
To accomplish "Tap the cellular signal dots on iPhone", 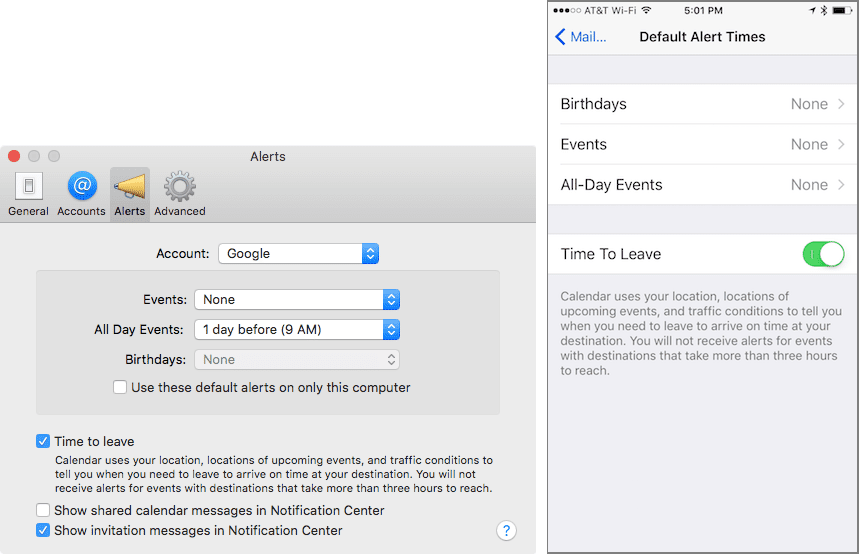I will point(567,10).
